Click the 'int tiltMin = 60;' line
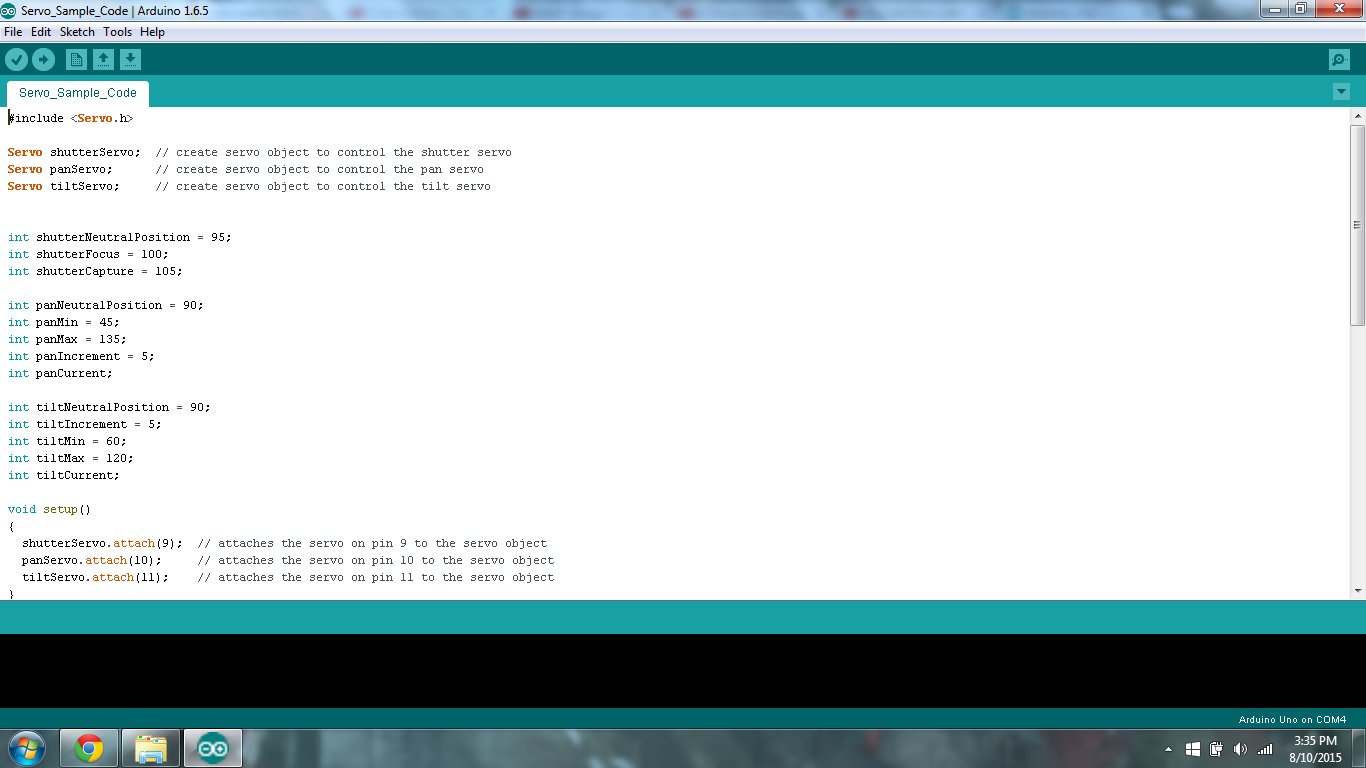 (67, 441)
